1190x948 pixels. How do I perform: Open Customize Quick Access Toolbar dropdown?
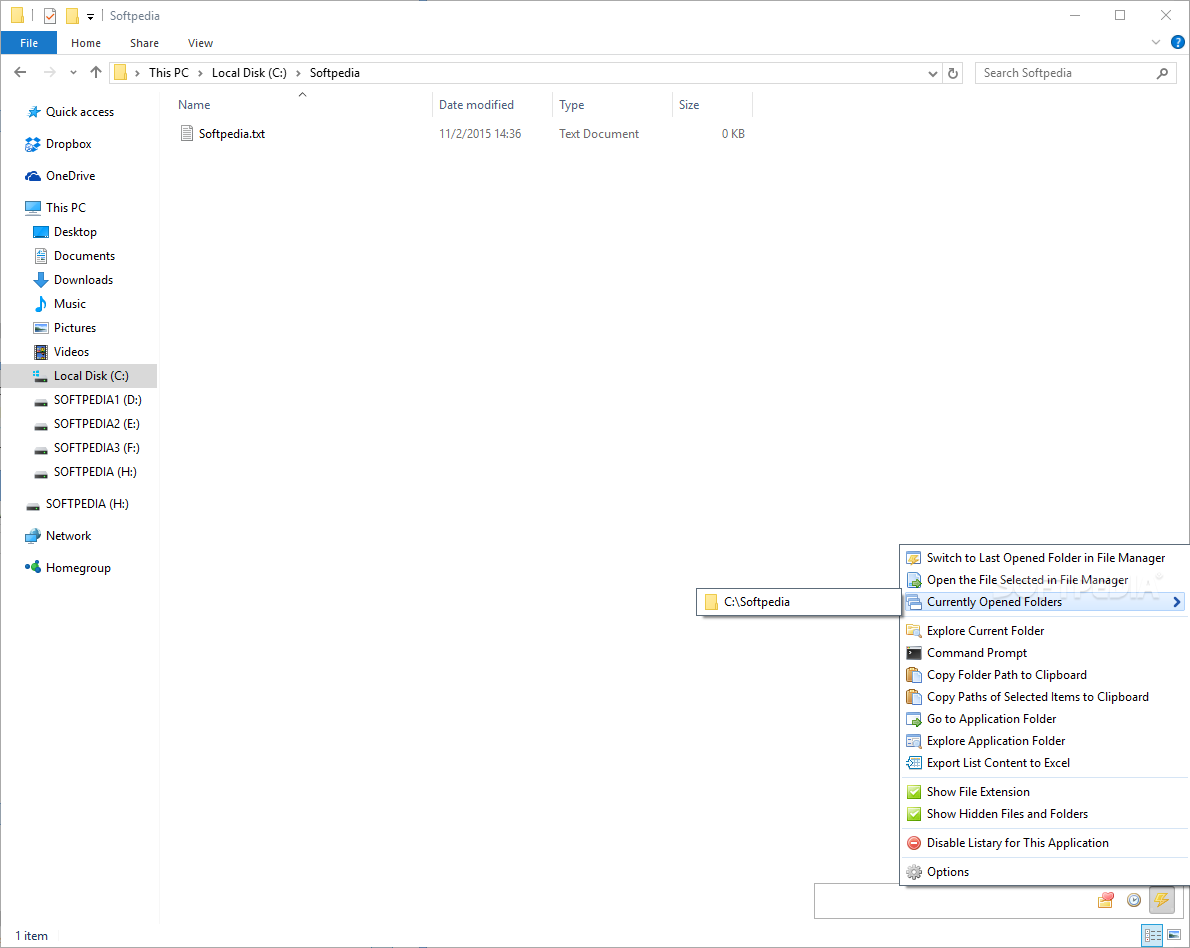click(x=90, y=16)
